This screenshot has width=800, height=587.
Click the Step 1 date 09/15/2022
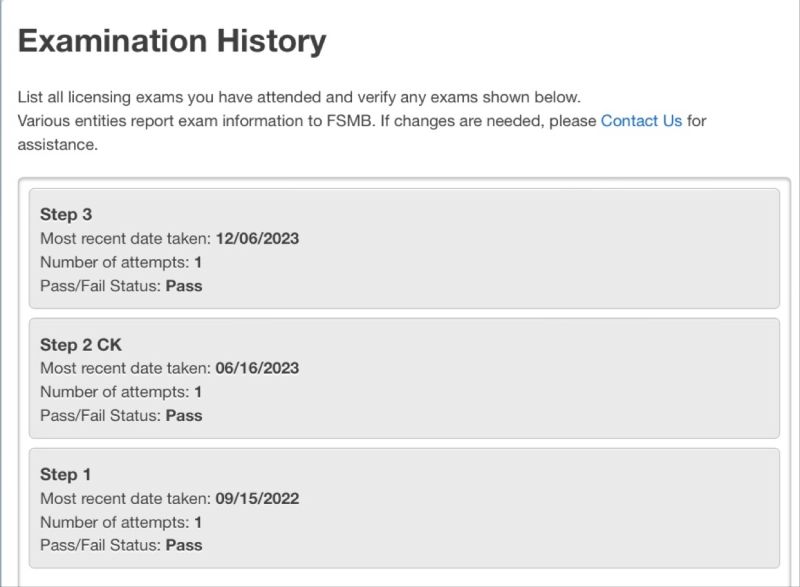pyautogui.click(x=257, y=498)
